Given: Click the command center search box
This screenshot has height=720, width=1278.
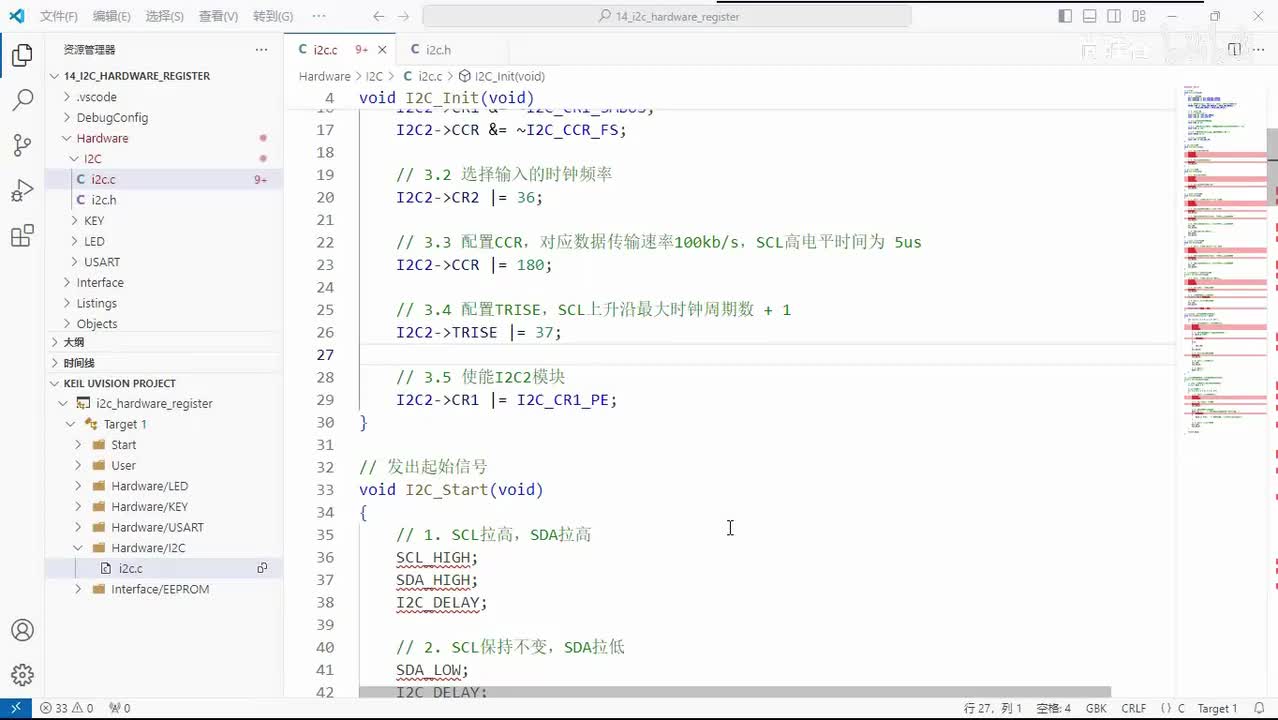Looking at the screenshot, I should tap(667, 16).
